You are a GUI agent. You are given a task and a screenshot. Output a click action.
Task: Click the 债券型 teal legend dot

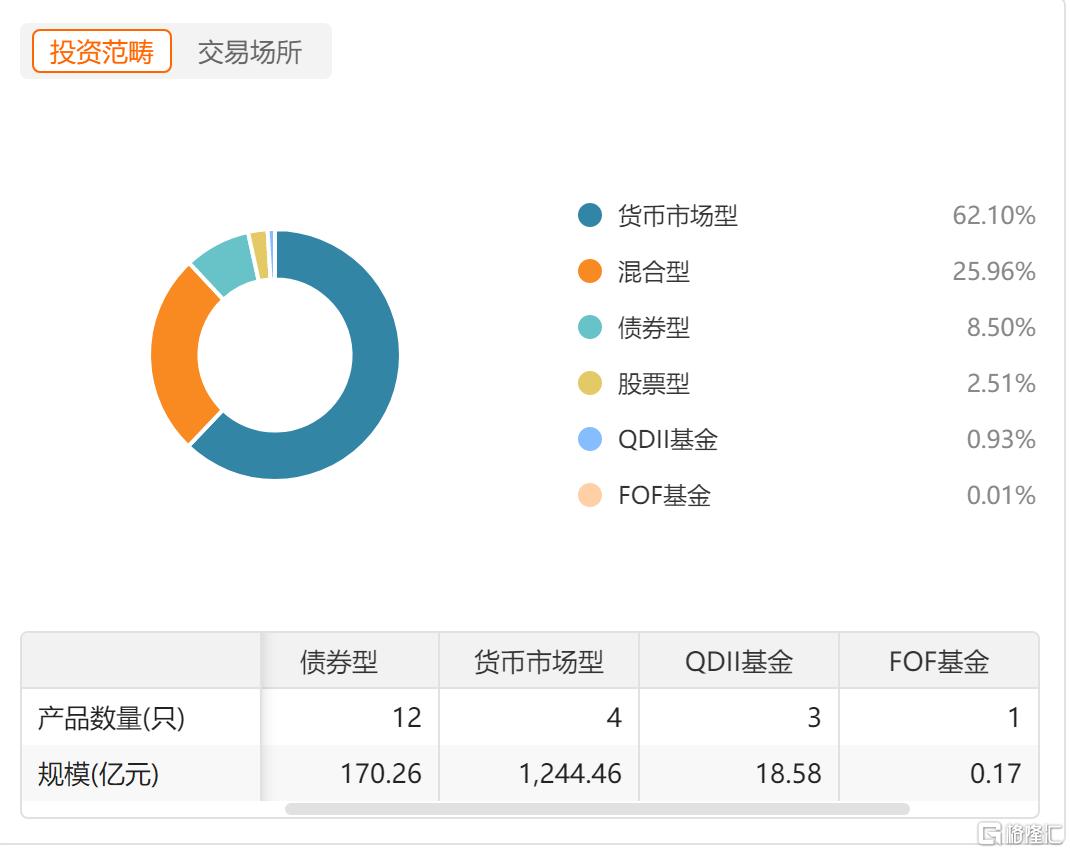(590, 327)
